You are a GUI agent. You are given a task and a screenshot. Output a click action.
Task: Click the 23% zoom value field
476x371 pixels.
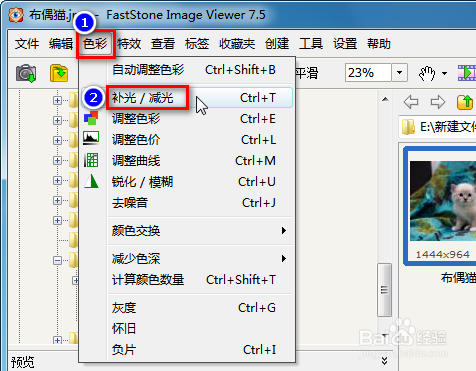point(368,72)
